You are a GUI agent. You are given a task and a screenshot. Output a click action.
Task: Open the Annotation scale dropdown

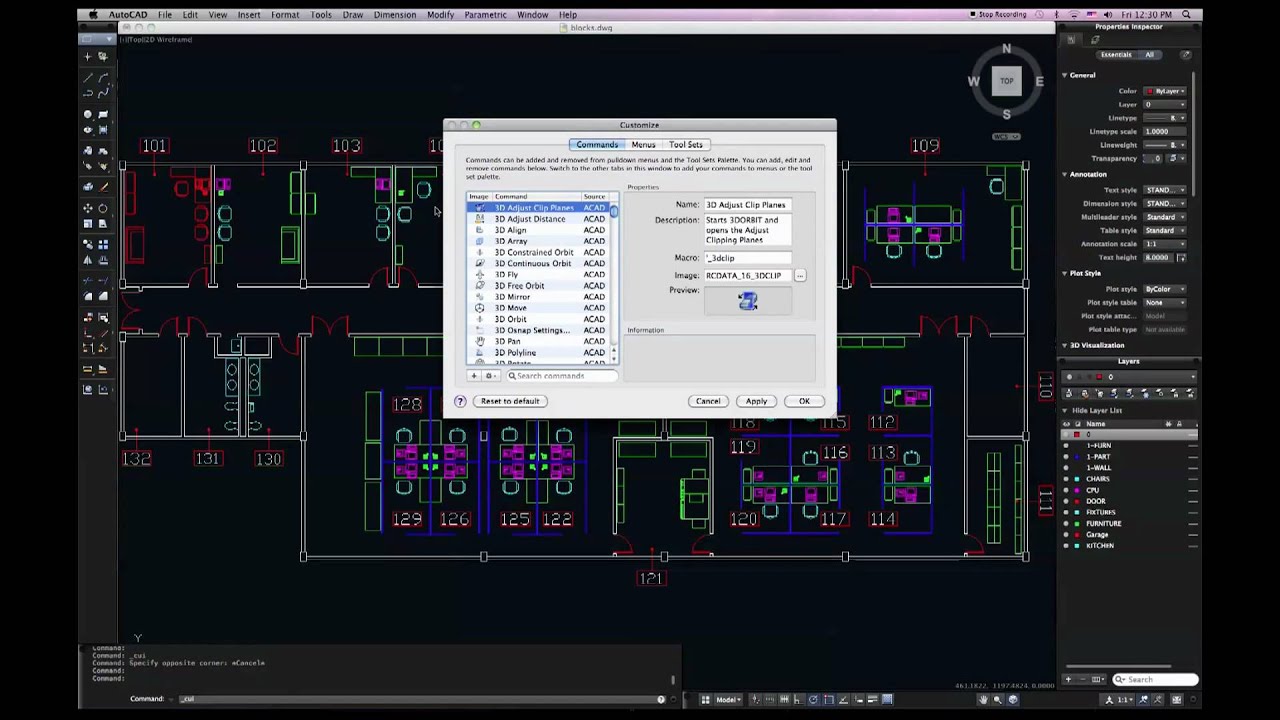[1166, 244]
